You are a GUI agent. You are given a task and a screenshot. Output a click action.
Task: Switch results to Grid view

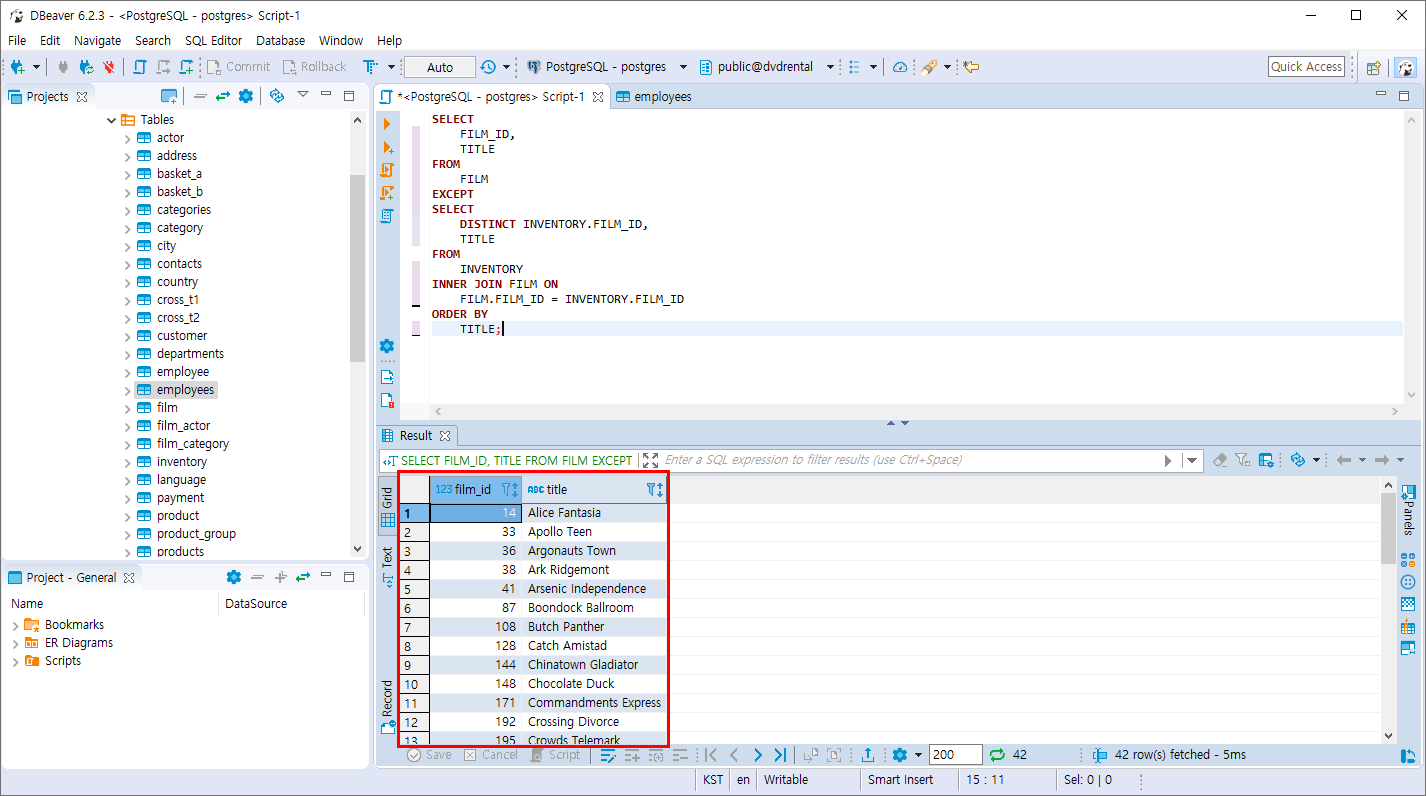[388, 508]
